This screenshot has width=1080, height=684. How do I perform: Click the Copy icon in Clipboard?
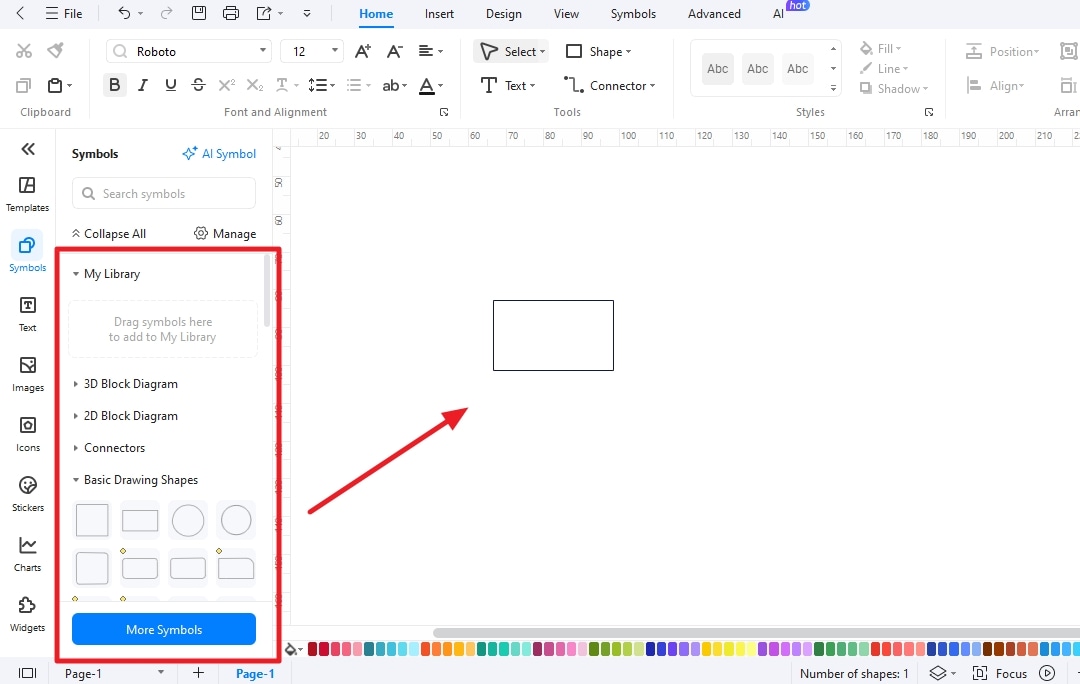(23, 85)
